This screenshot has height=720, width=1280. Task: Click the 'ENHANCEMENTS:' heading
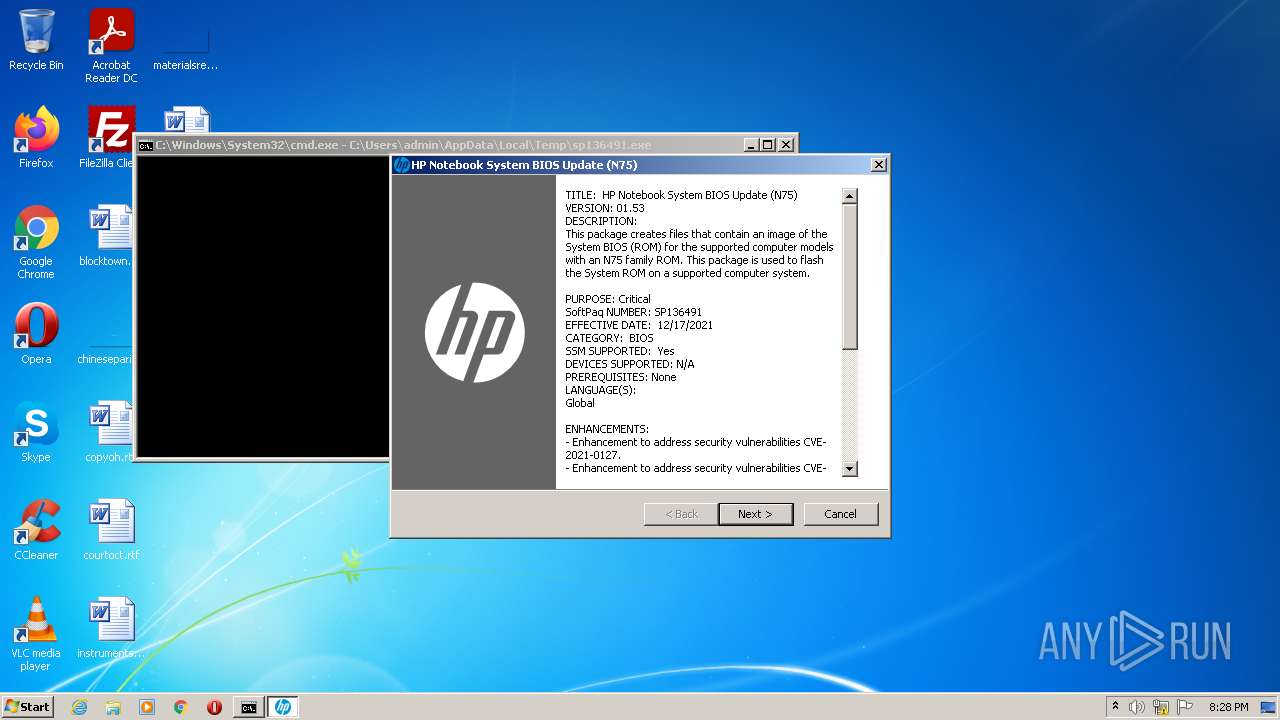[x=607, y=429]
